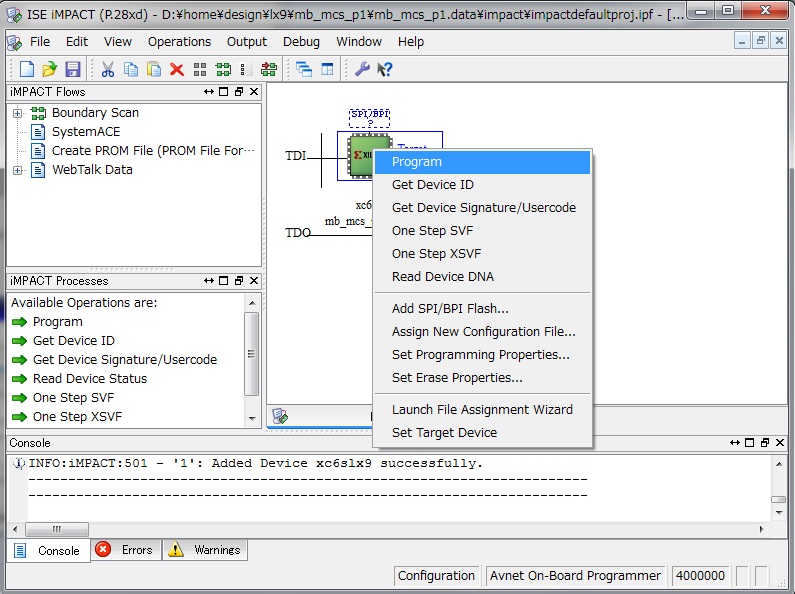
Task: Click the Cut scissors icon
Action: (107, 69)
